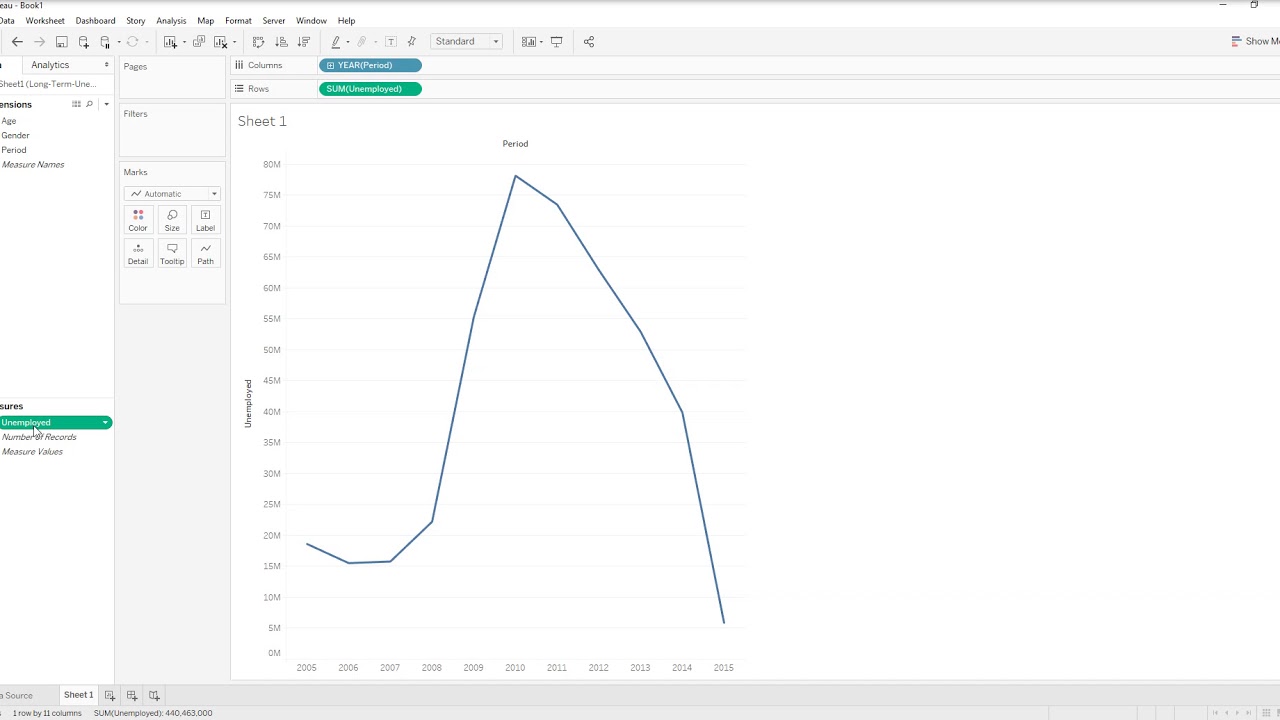
Task: Open the Worksheet menu
Action: coord(45,20)
